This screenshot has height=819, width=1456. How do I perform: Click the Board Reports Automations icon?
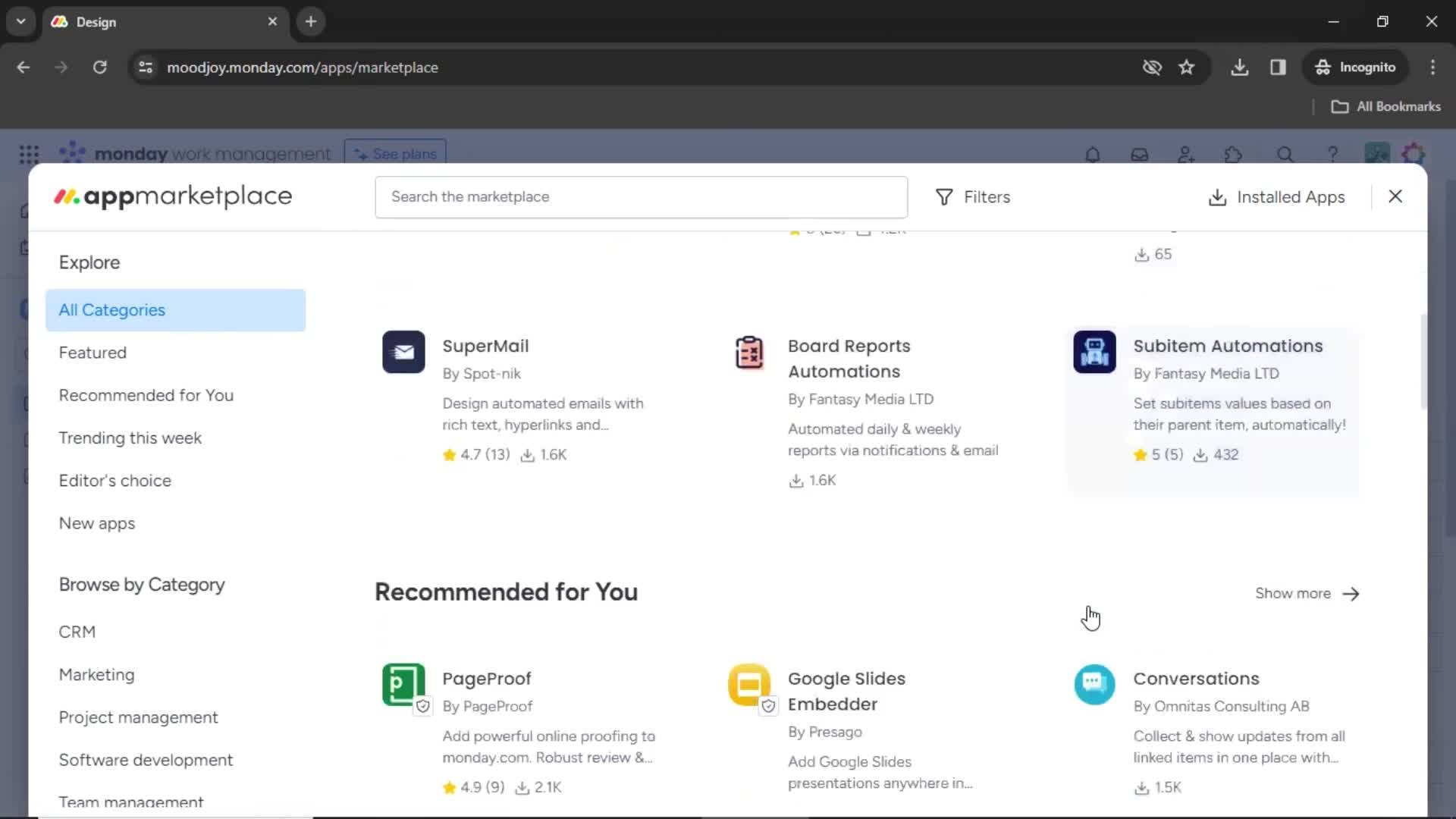(x=749, y=352)
